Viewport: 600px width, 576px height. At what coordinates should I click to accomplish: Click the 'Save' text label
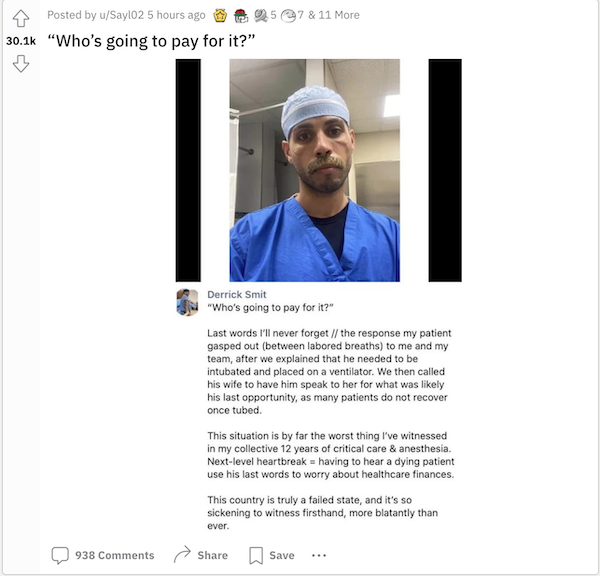pyautogui.click(x=282, y=555)
